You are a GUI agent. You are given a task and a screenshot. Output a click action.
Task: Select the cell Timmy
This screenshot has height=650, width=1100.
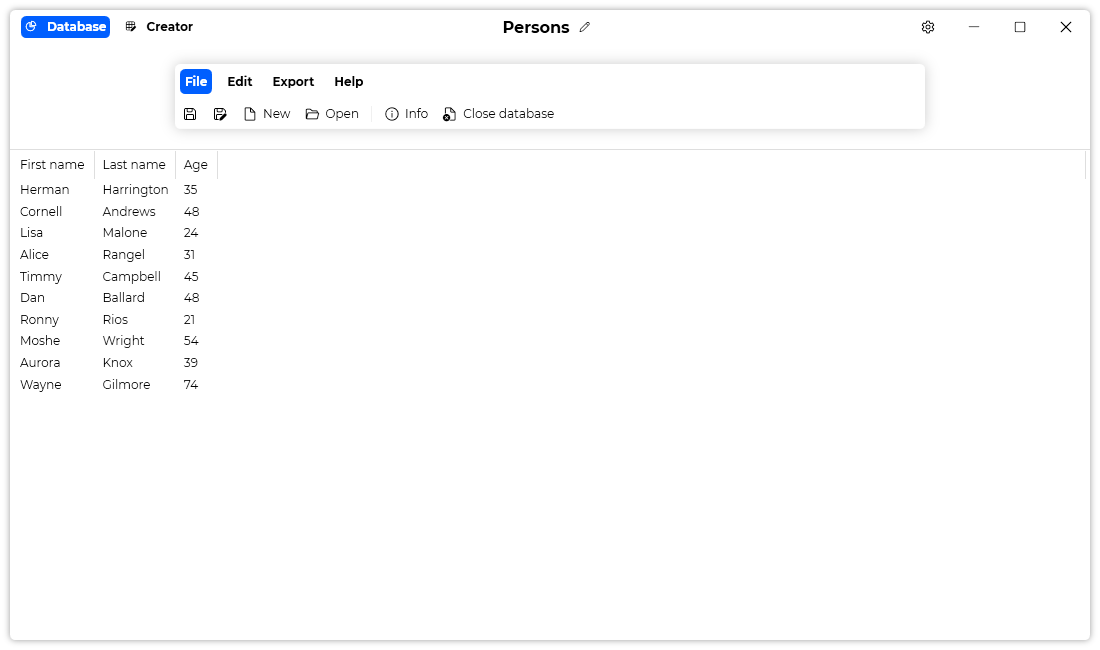point(41,276)
